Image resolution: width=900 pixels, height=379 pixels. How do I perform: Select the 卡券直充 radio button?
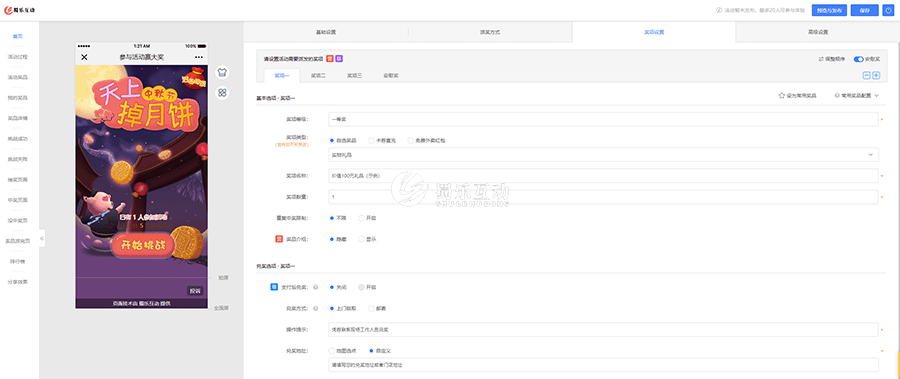pyautogui.click(x=371, y=140)
